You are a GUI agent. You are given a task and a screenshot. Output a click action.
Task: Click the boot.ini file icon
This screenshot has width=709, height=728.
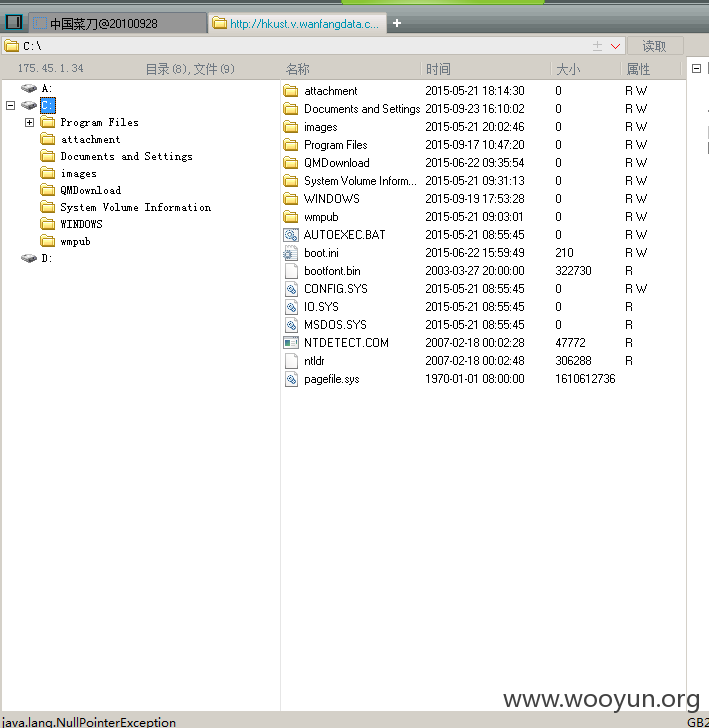coord(291,253)
